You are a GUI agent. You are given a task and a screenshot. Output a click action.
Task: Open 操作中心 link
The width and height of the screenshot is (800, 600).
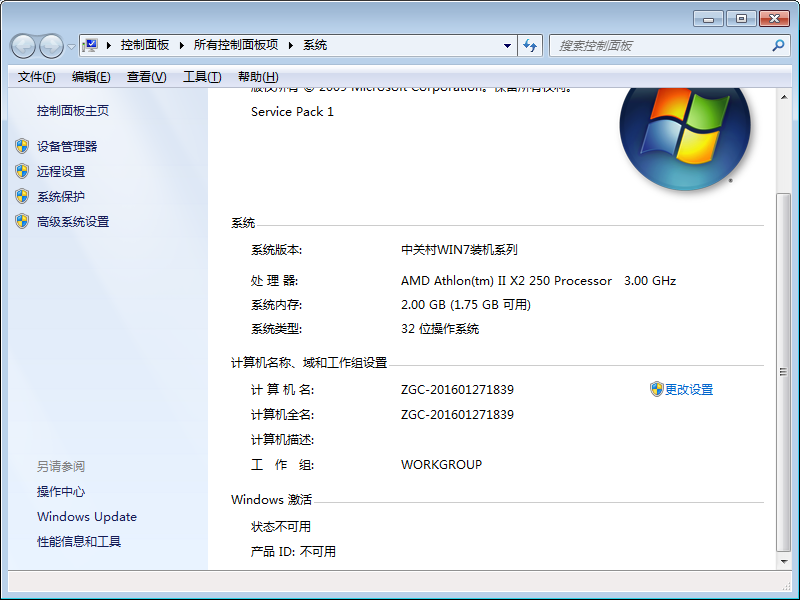tap(61, 491)
